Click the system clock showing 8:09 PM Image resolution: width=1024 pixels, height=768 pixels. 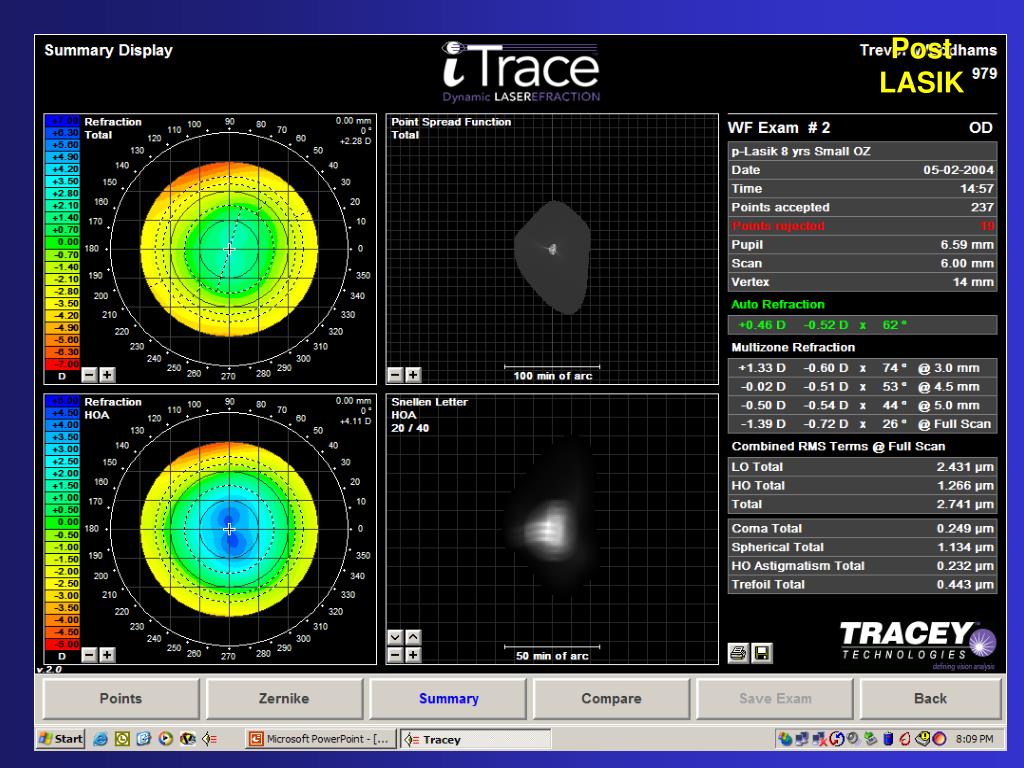[974, 739]
